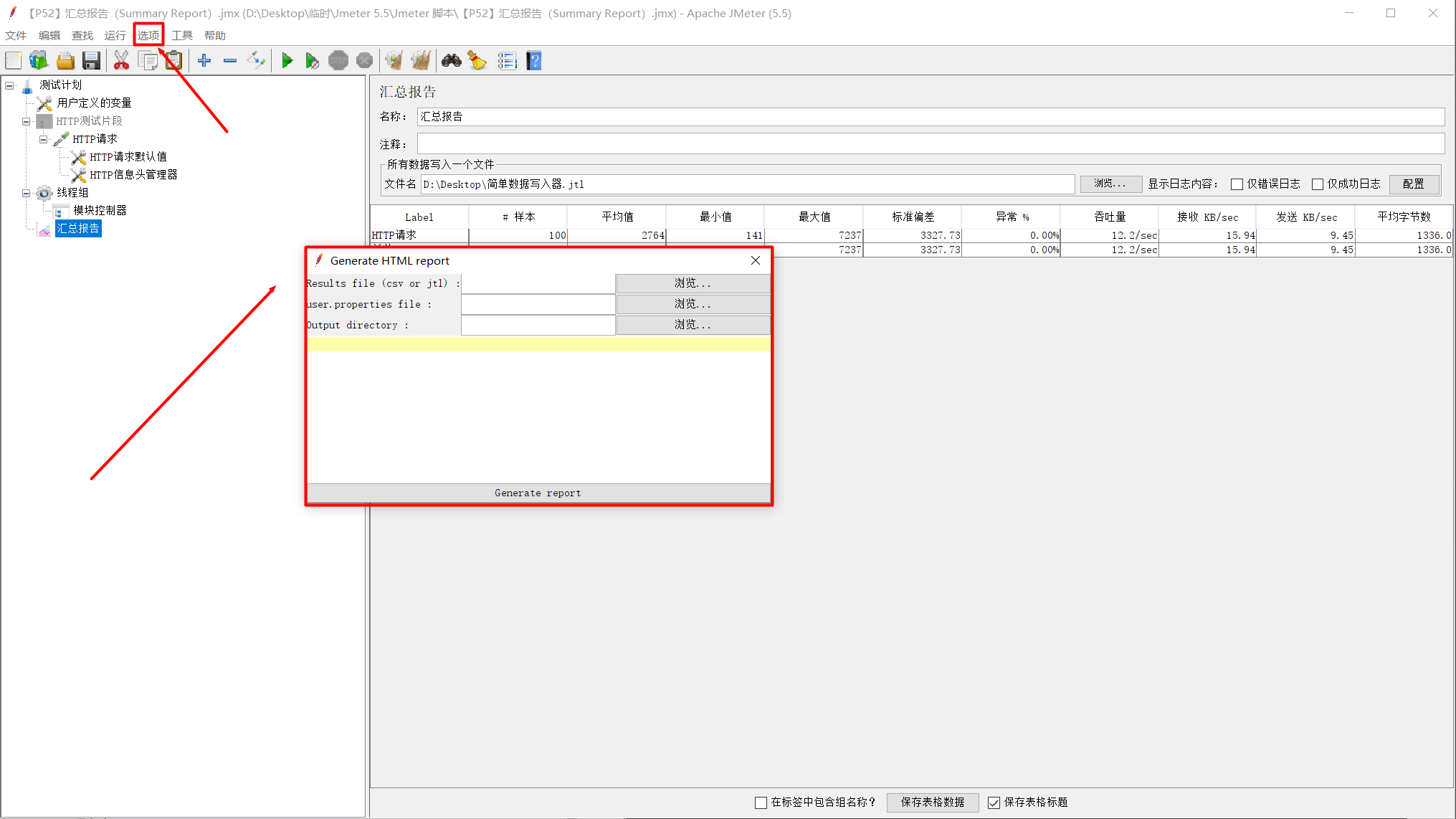This screenshot has width=1456, height=819.
Task: Open the 运行 menu
Action: click(x=115, y=35)
